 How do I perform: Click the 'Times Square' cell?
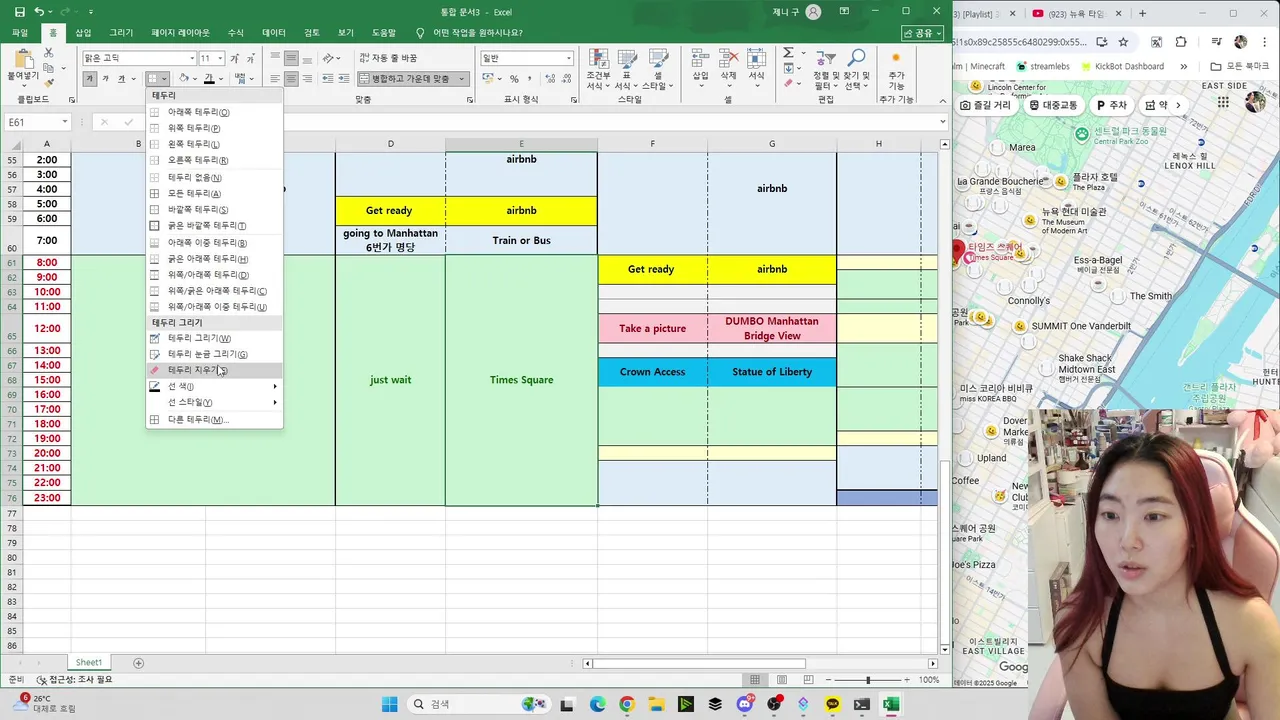(x=521, y=380)
